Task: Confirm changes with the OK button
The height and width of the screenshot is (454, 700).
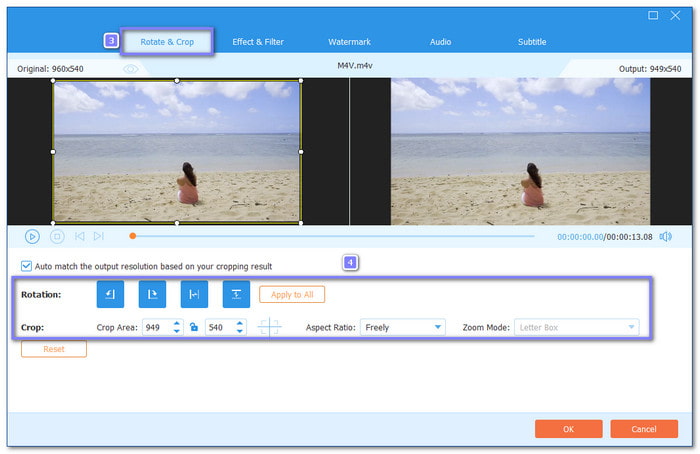Action: coord(569,429)
